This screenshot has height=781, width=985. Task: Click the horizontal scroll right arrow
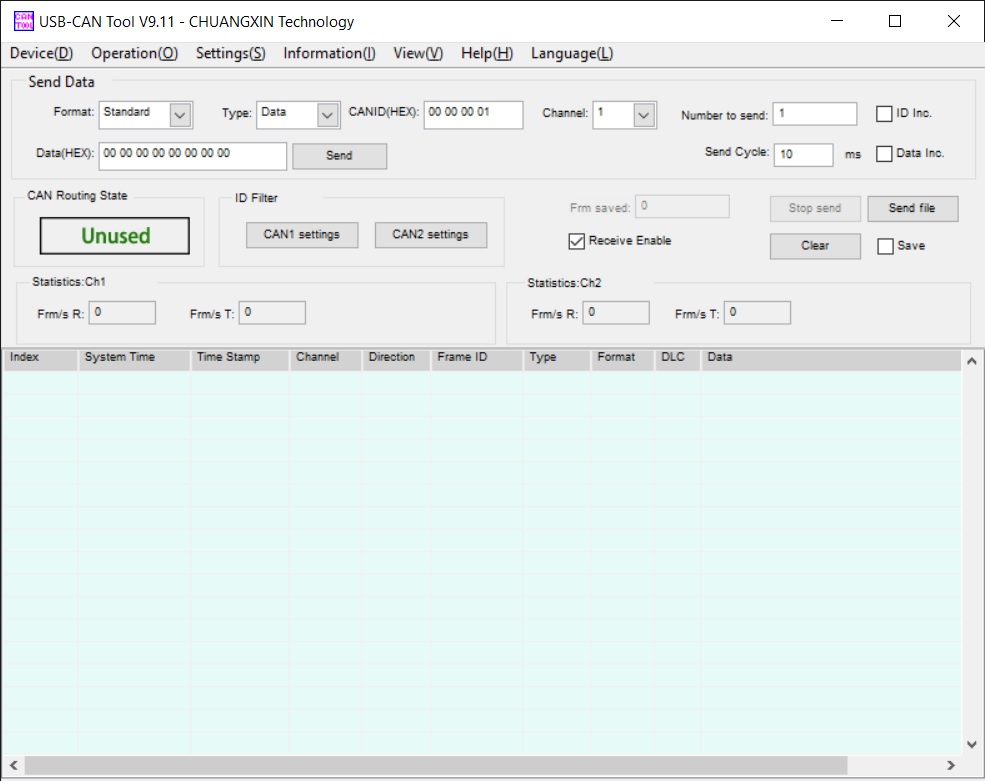[950, 765]
